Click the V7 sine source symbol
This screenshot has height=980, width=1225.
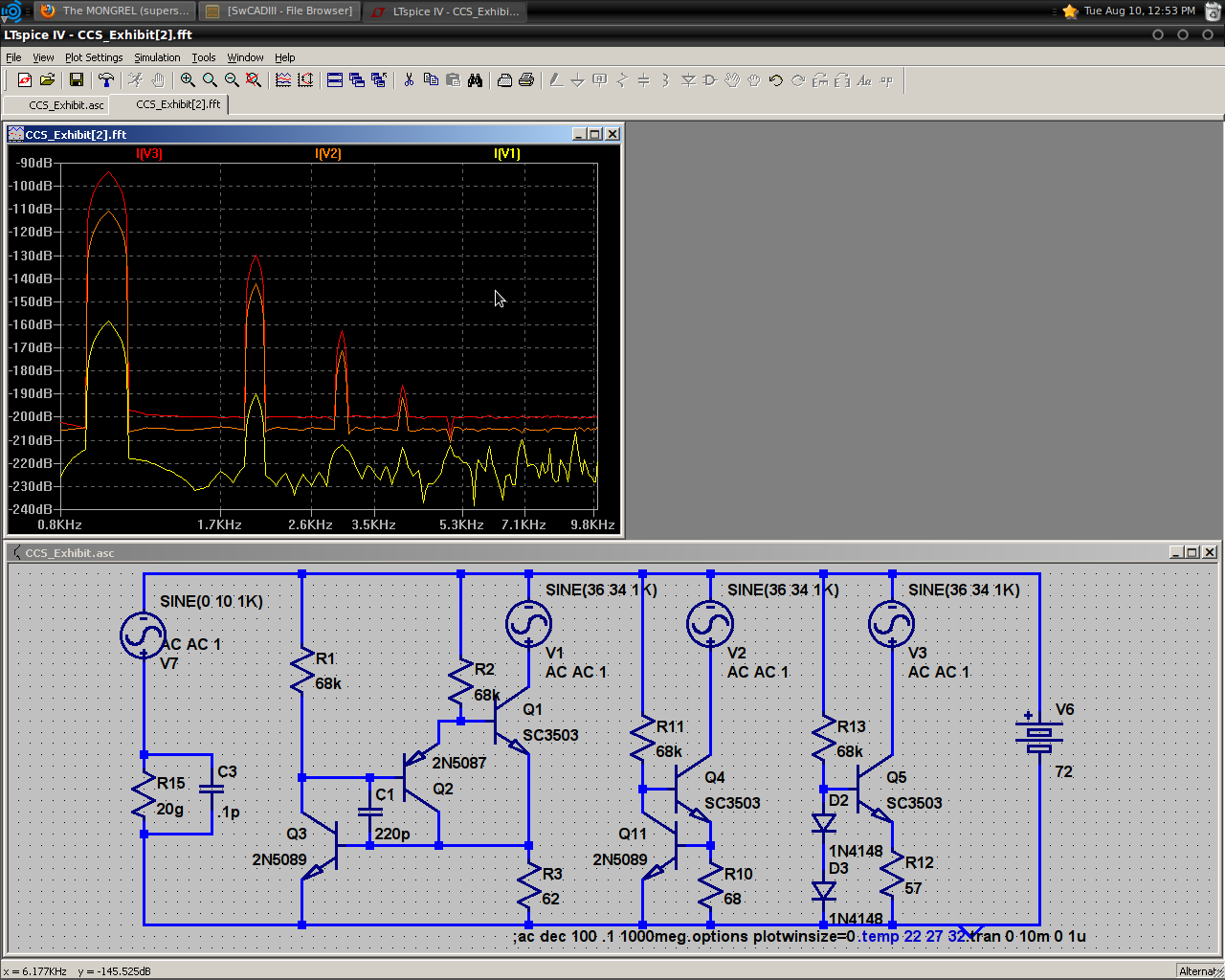[144, 635]
